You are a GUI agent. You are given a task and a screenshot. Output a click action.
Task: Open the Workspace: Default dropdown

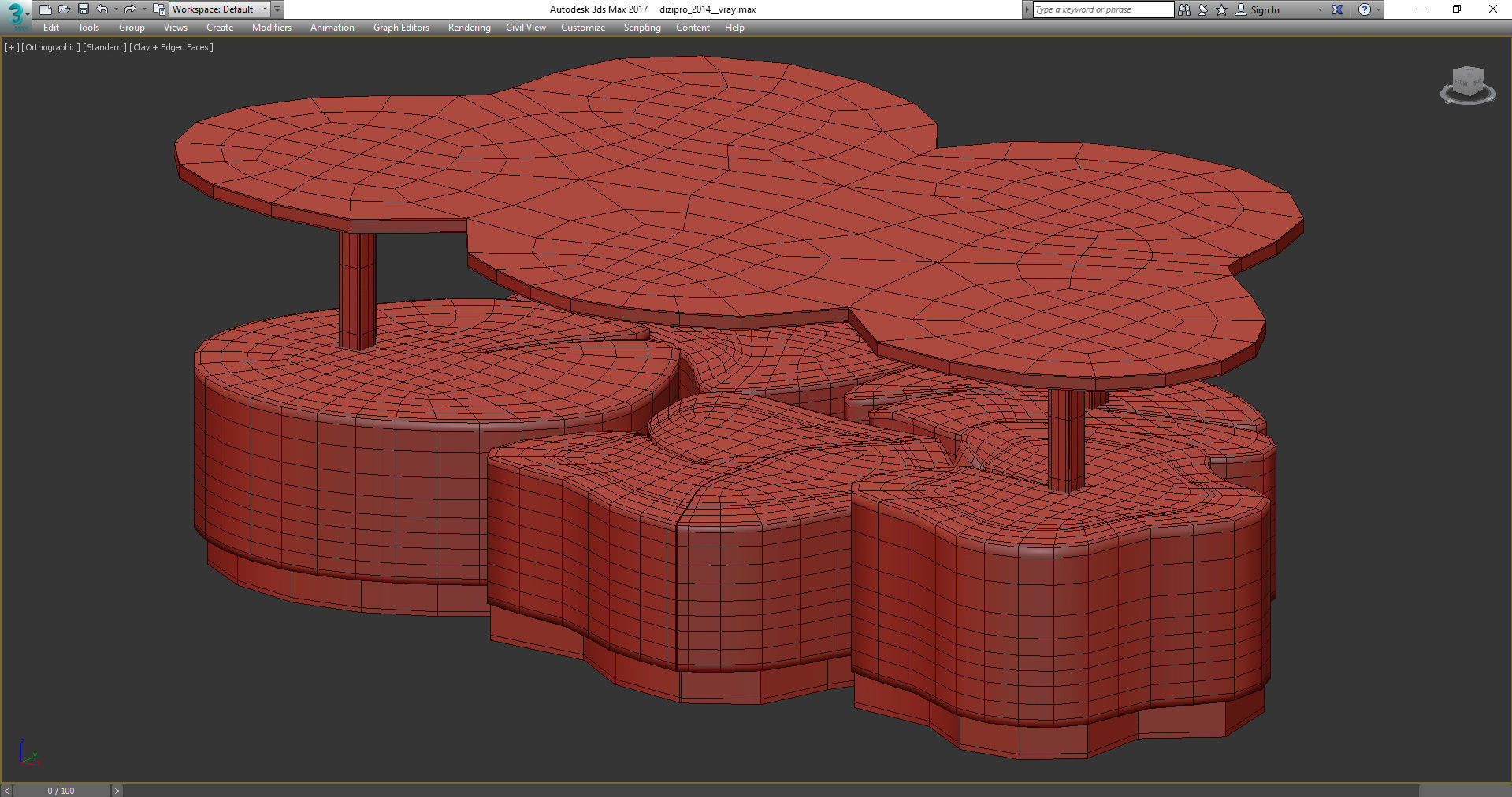click(x=220, y=9)
